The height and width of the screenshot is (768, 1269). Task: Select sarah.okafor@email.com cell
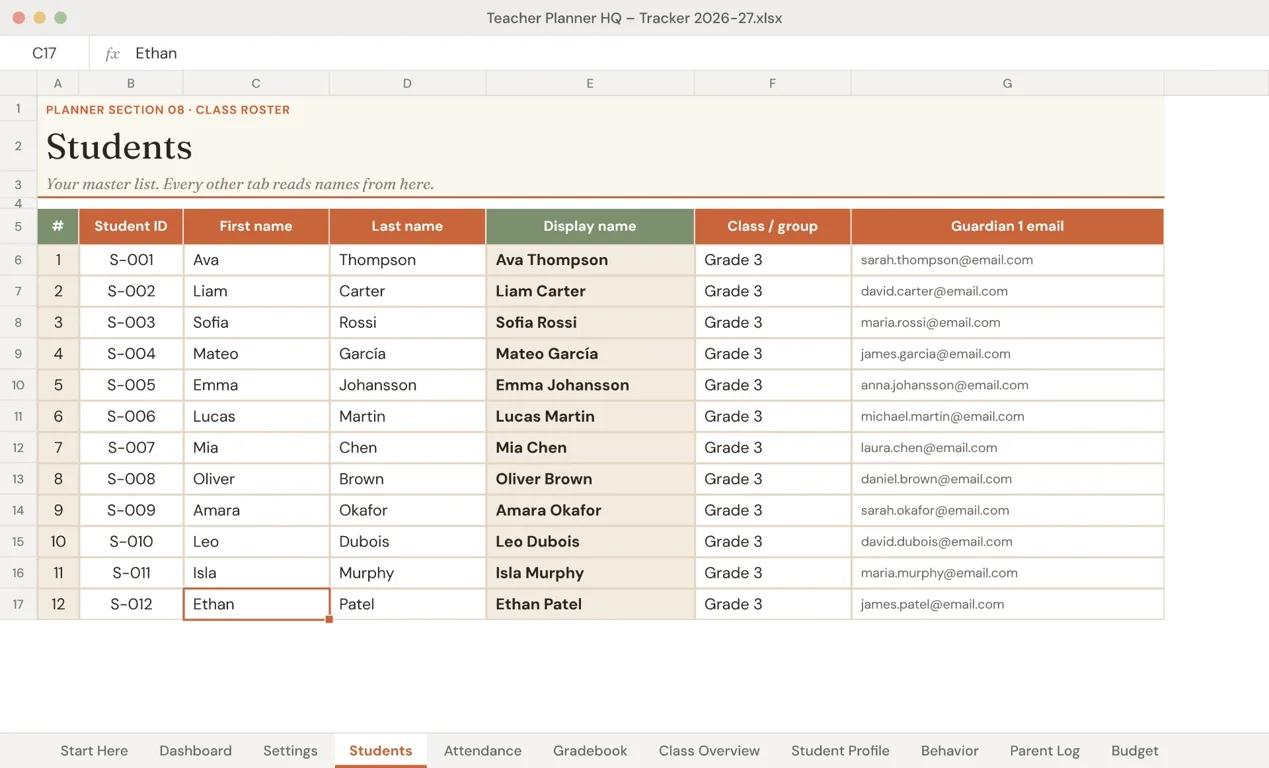(1007, 510)
